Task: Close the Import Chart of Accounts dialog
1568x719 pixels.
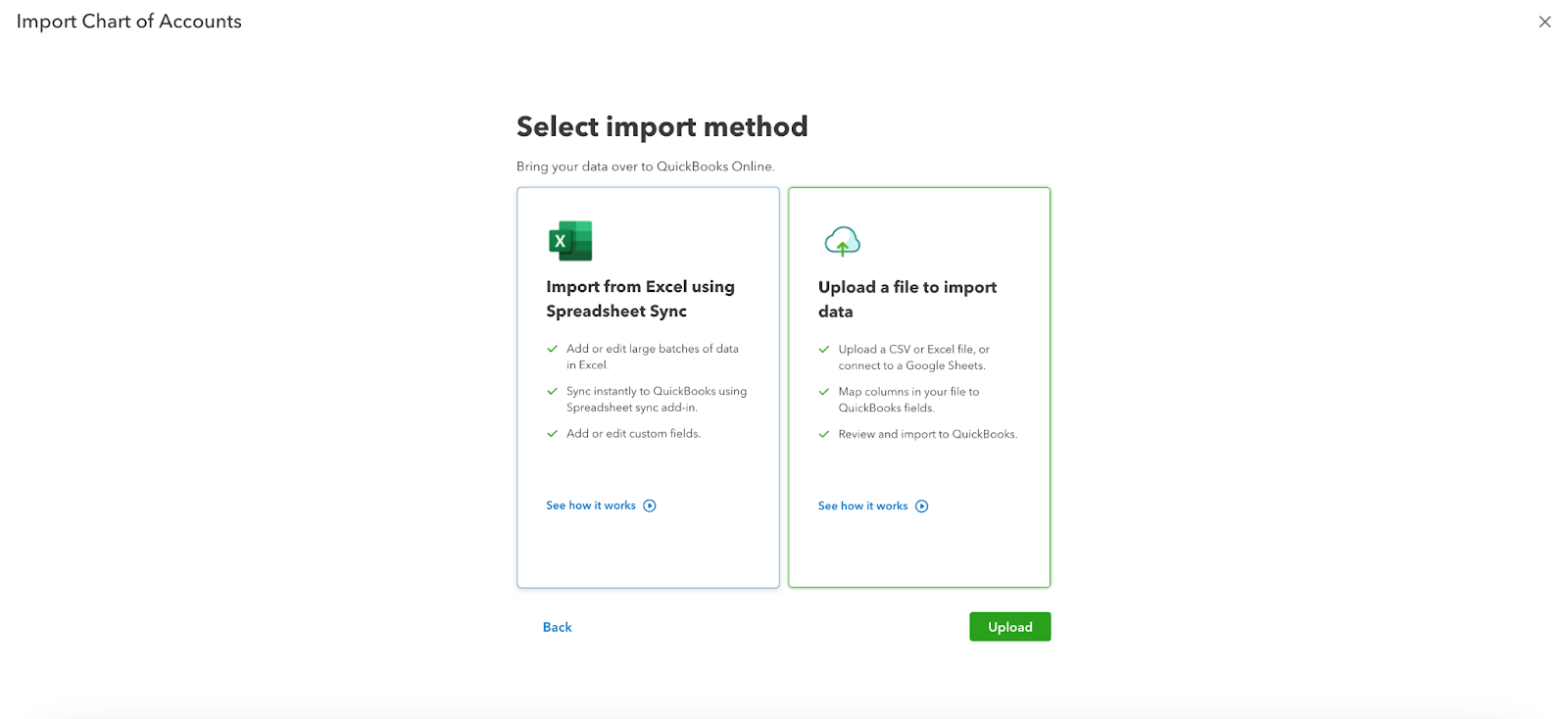Action: (x=1544, y=22)
